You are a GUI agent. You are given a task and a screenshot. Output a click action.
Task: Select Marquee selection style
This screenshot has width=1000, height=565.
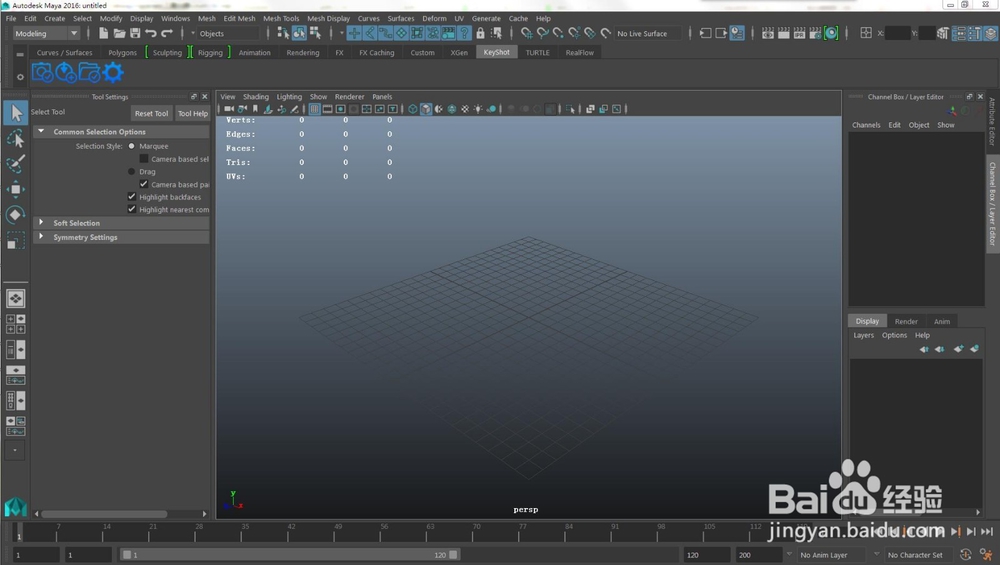point(132,146)
